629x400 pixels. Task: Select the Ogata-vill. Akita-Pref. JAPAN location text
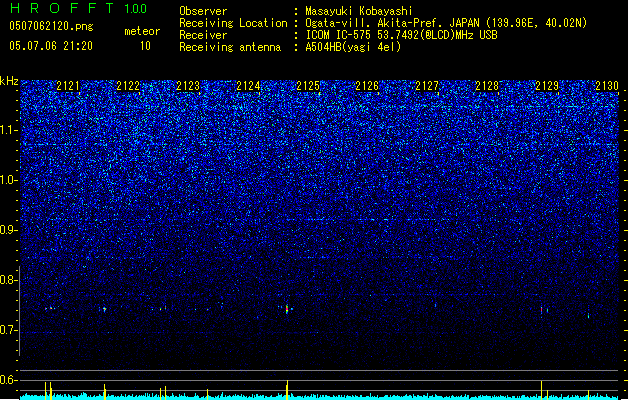coord(446,23)
